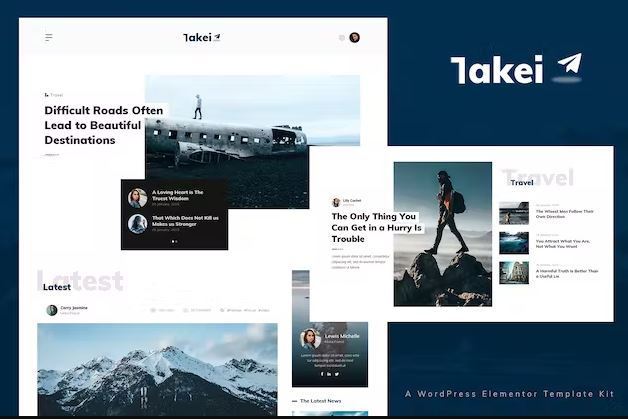Click the snowy mountain featured image
628x419 pixels.
click(x=156, y=370)
